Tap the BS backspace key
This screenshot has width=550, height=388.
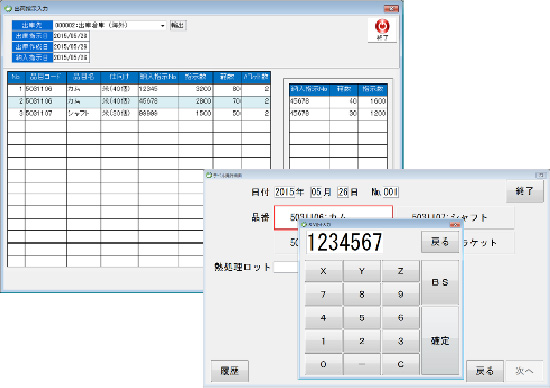click(440, 283)
